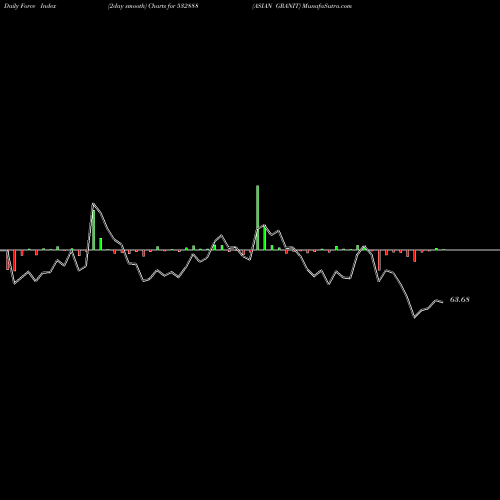500x500 pixels.
Task: Click the 63.68 last value label
Action: coord(460,299)
